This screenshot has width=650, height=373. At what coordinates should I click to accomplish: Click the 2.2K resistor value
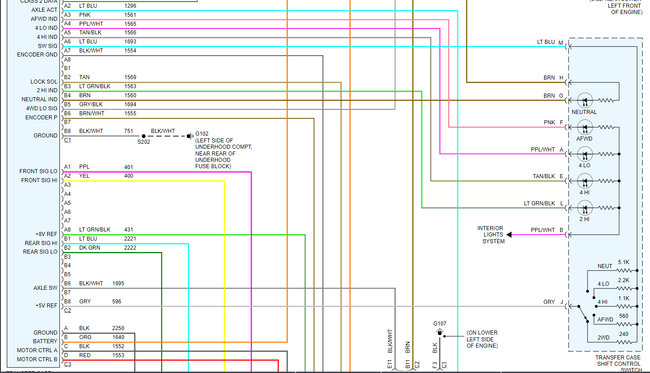pos(623,281)
